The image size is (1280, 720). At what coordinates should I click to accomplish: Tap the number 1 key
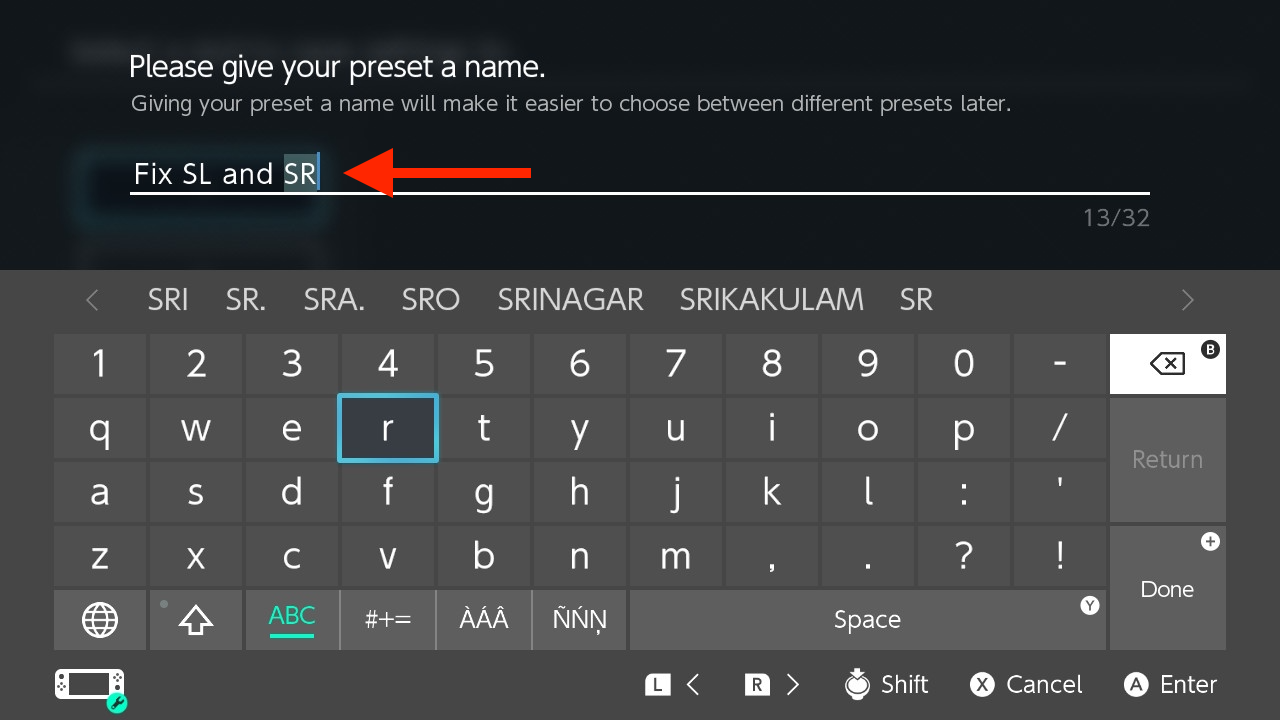[x=100, y=364]
